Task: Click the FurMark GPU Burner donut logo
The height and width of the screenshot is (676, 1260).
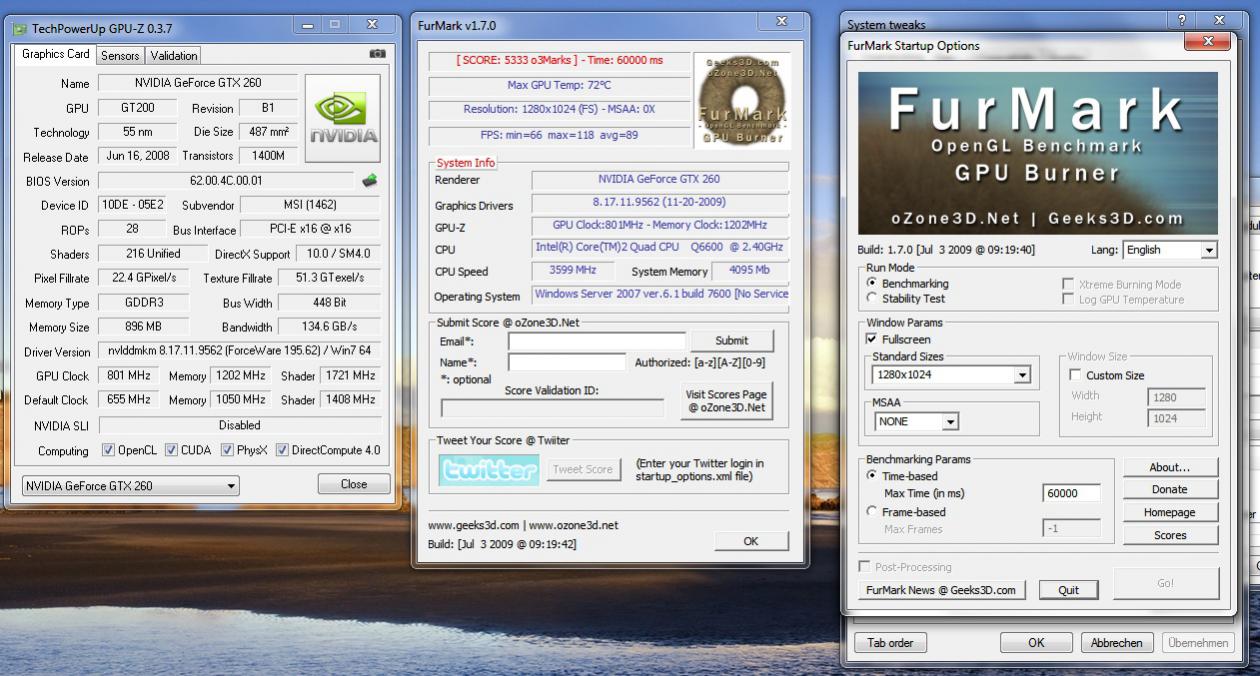Action: click(743, 100)
